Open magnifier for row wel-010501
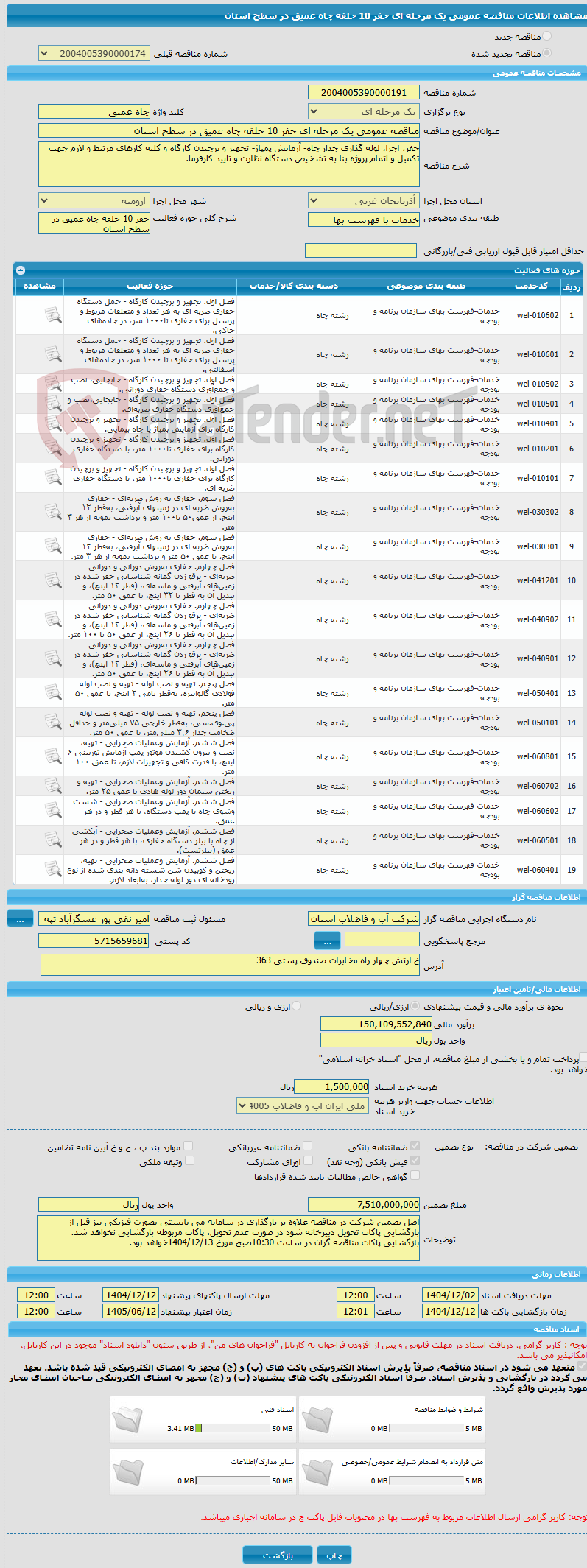The height and width of the screenshot is (1568, 587). (53, 404)
